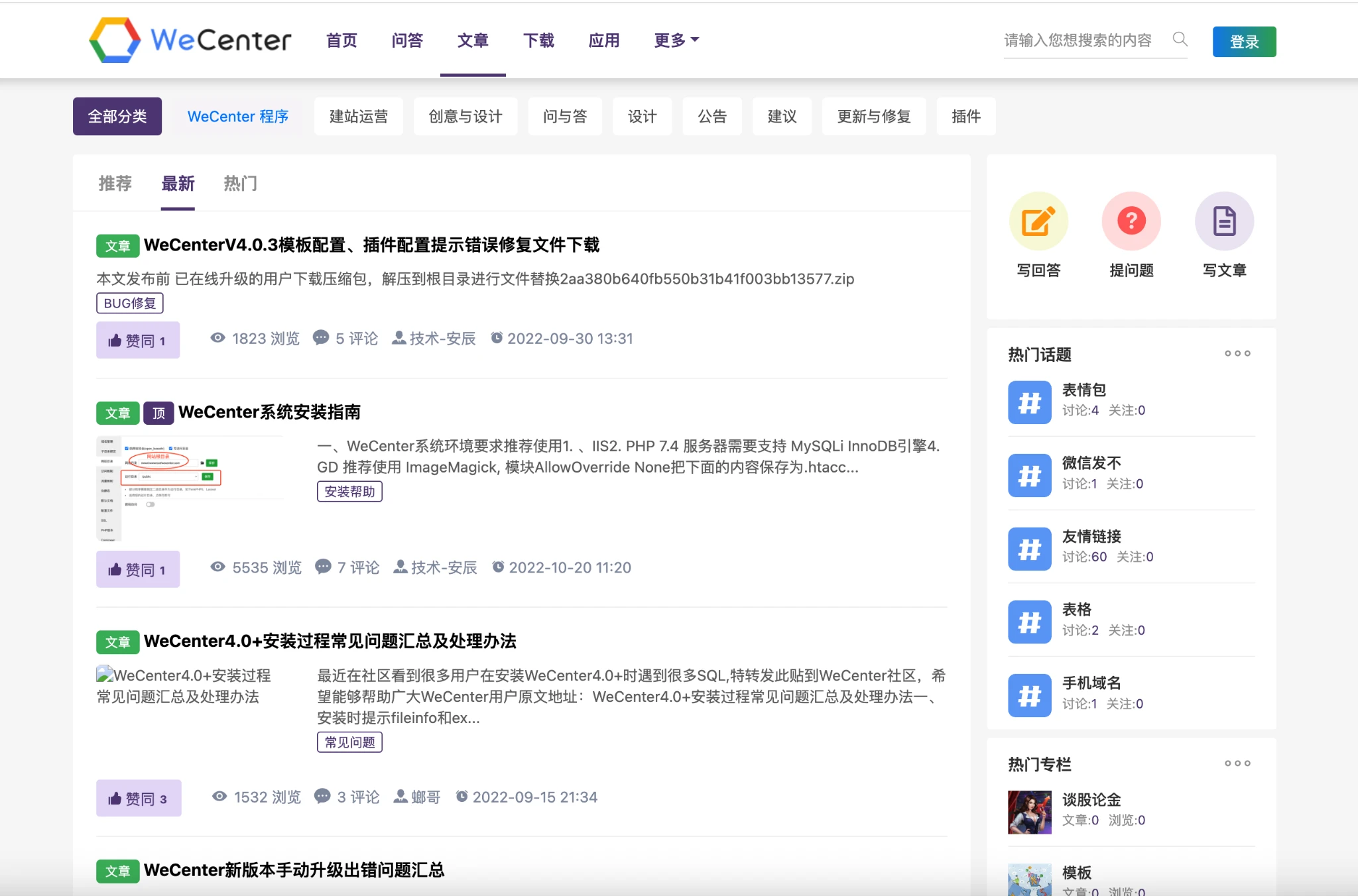Click the hashtag icon for 友情链接
This screenshot has height=896, width=1358.
[1030, 549]
